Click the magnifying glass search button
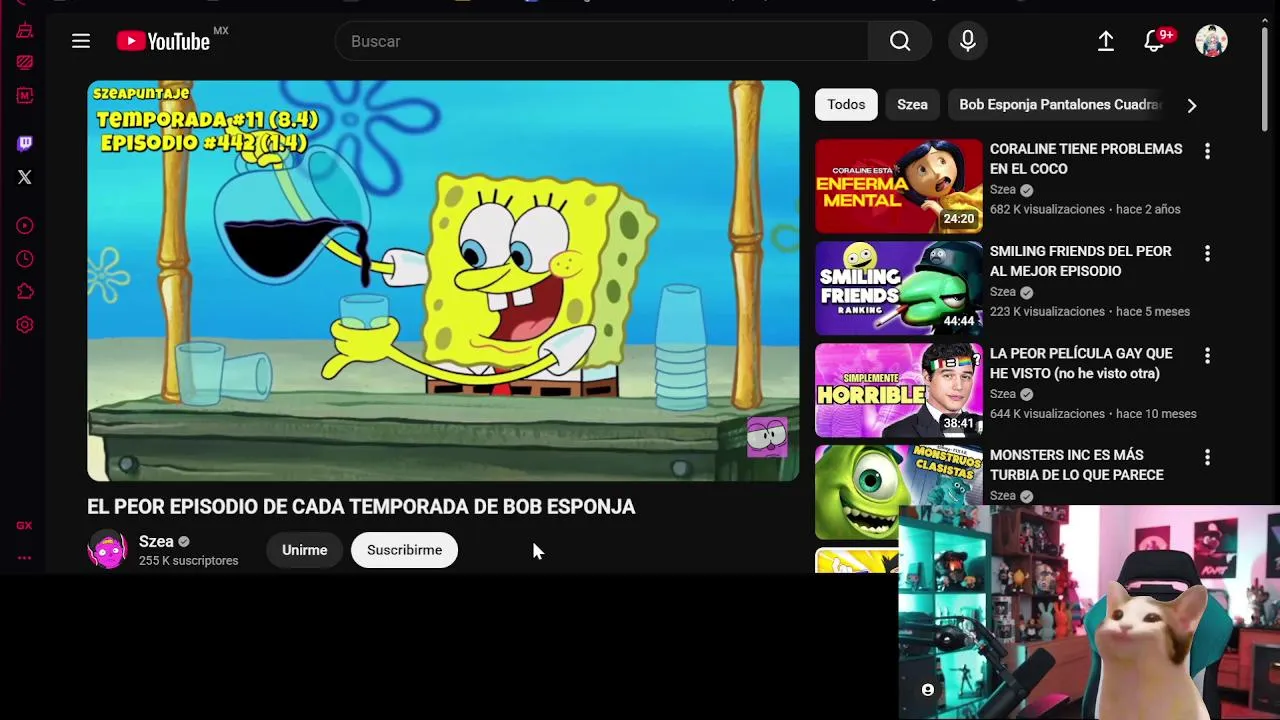The width and height of the screenshot is (1280, 720). (900, 41)
